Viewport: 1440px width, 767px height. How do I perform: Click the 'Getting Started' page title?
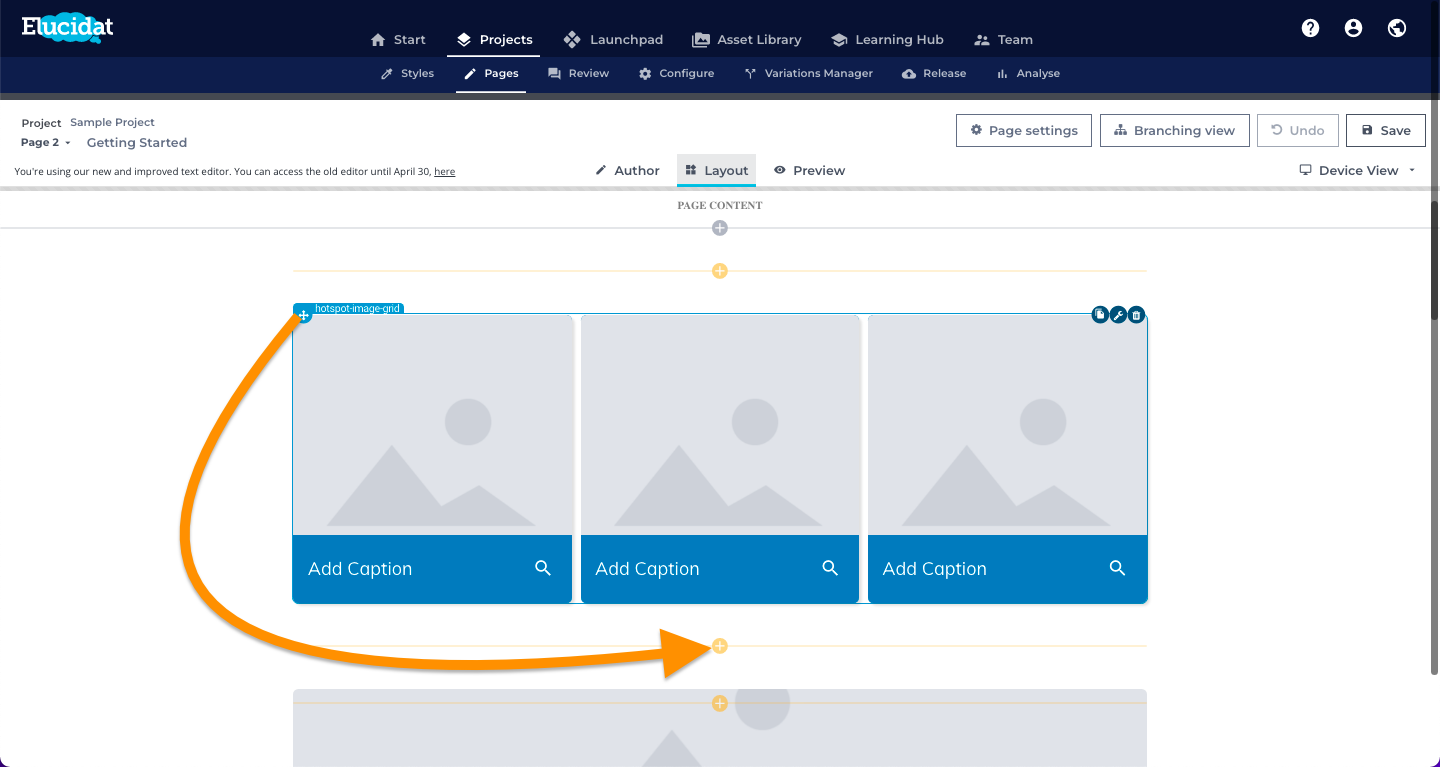(137, 143)
